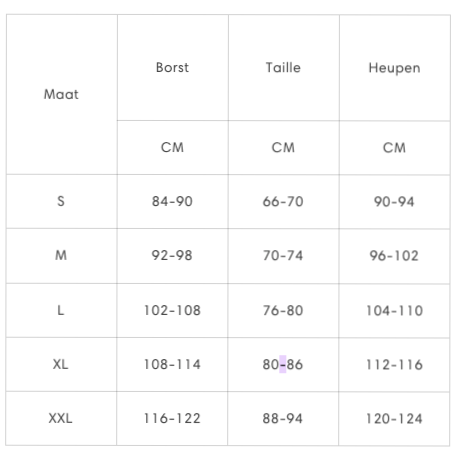Image resolution: width=456 pixels, height=456 pixels.
Task: Select the size XXL row label
Action: pyautogui.click(x=60, y=418)
